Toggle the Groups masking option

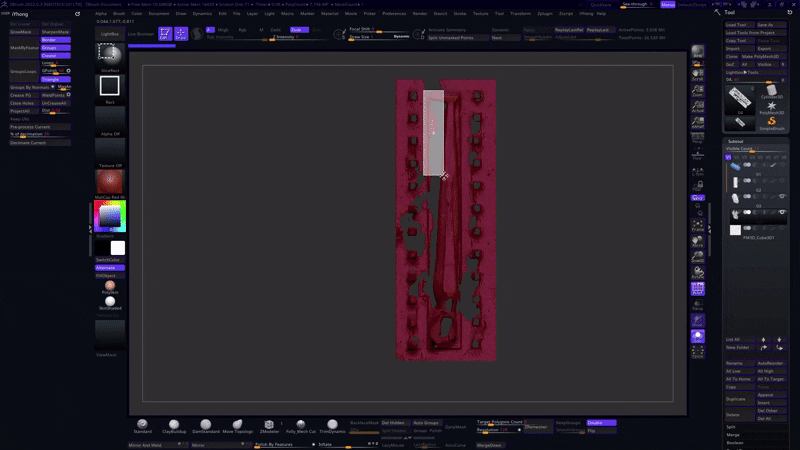click(56, 47)
